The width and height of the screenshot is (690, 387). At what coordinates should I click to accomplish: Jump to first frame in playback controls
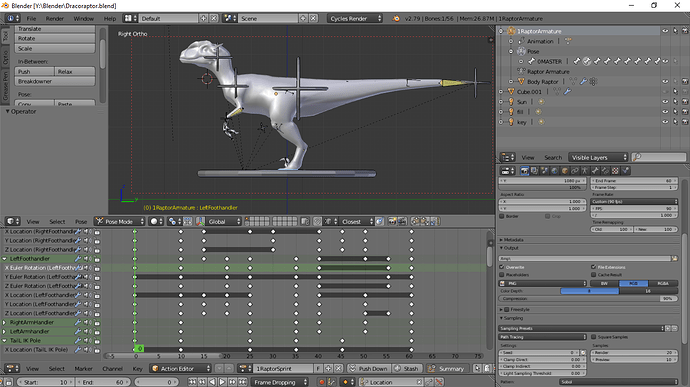coord(192,382)
